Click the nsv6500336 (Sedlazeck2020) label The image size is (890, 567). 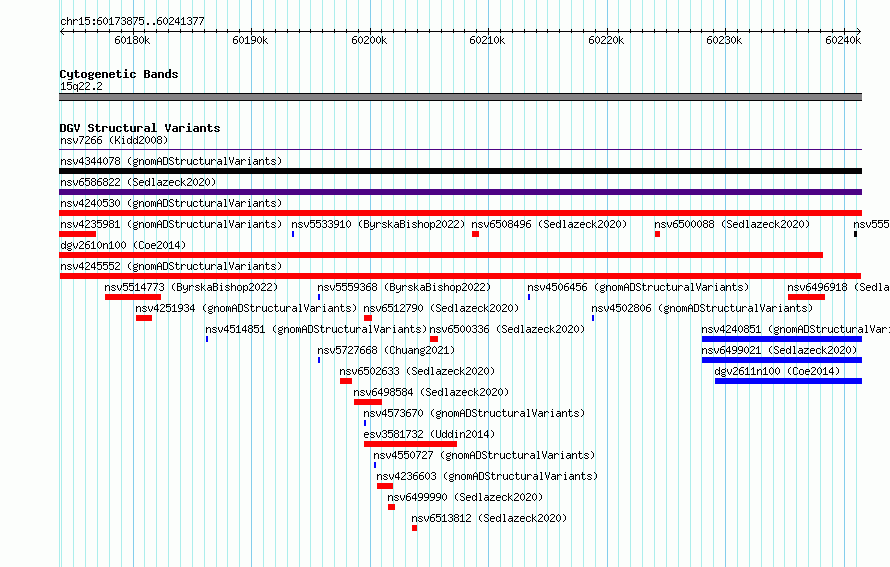507,329
